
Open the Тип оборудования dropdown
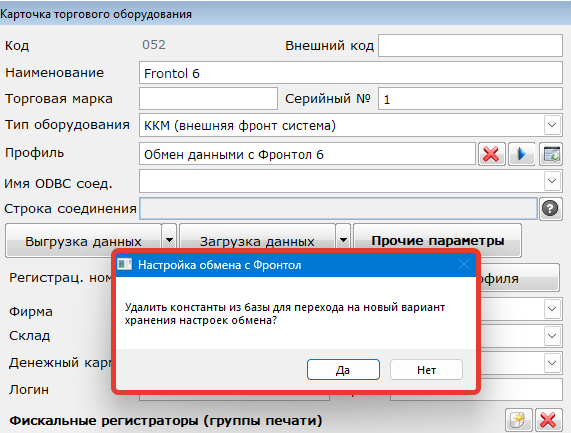[x=552, y=125]
